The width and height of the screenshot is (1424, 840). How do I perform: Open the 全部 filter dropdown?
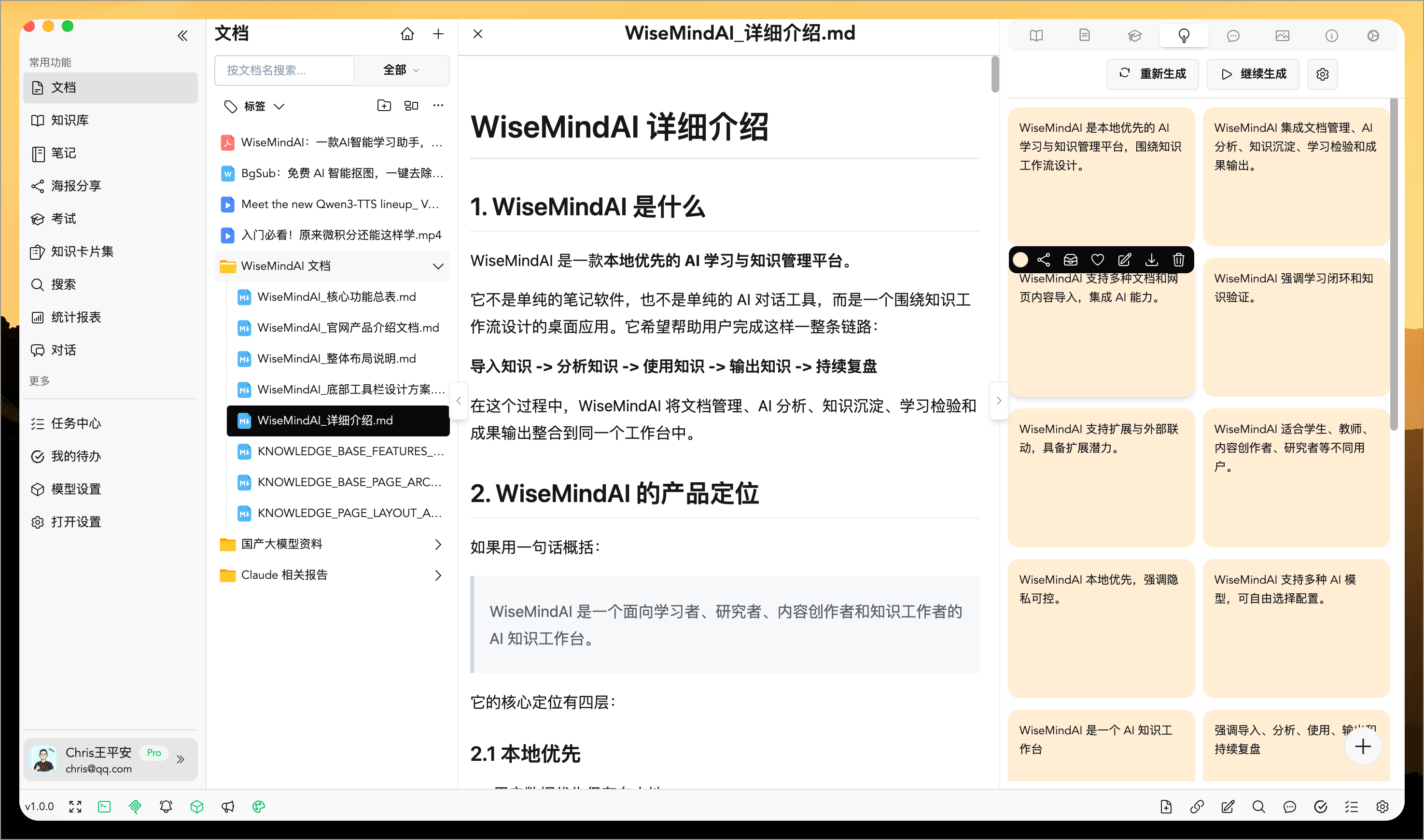click(x=401, y=70)
